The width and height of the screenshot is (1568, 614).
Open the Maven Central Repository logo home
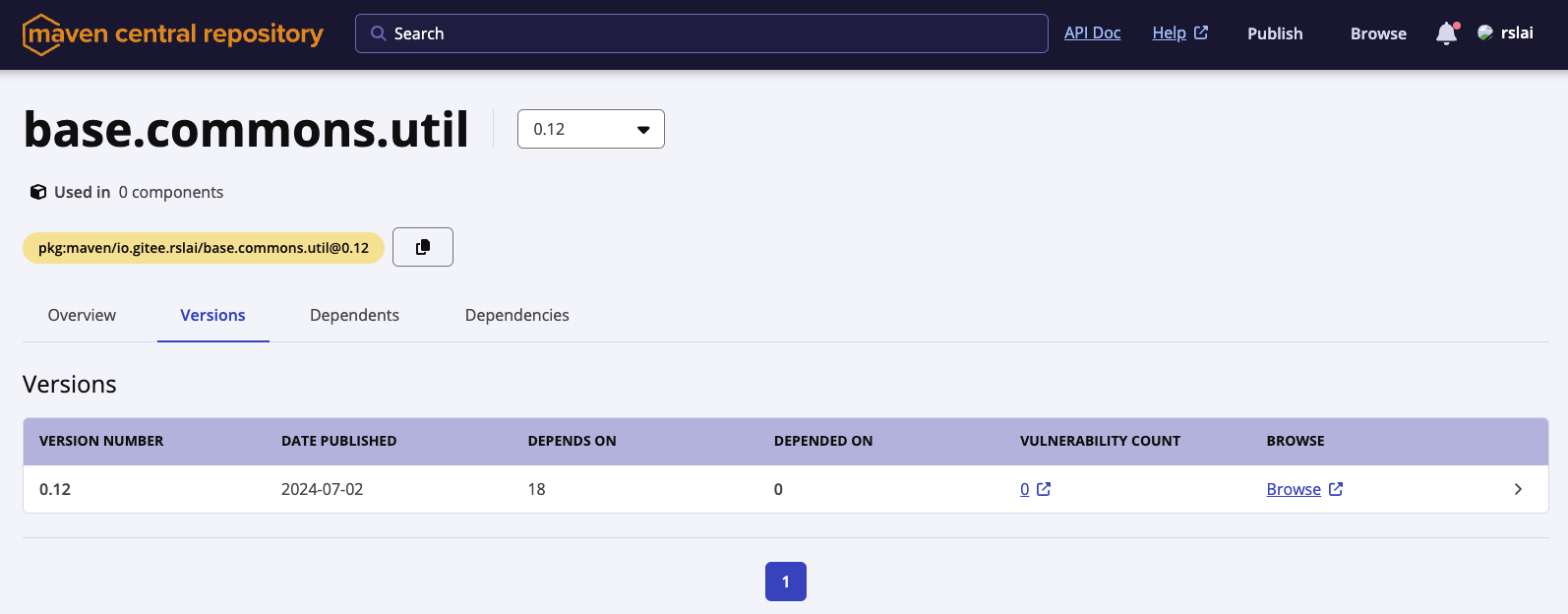coord(173,34)
